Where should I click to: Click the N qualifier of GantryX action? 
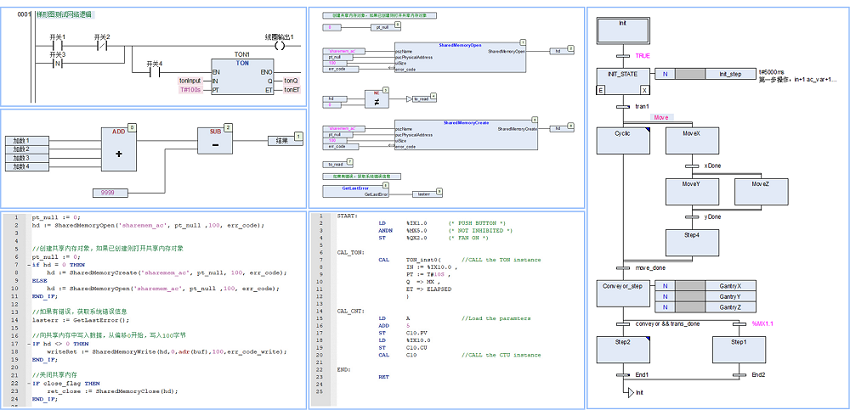point(666,286)
